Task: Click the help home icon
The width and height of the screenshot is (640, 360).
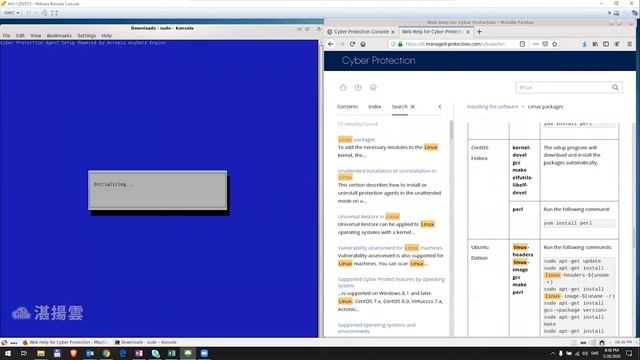Action: (x=343, y=87)
